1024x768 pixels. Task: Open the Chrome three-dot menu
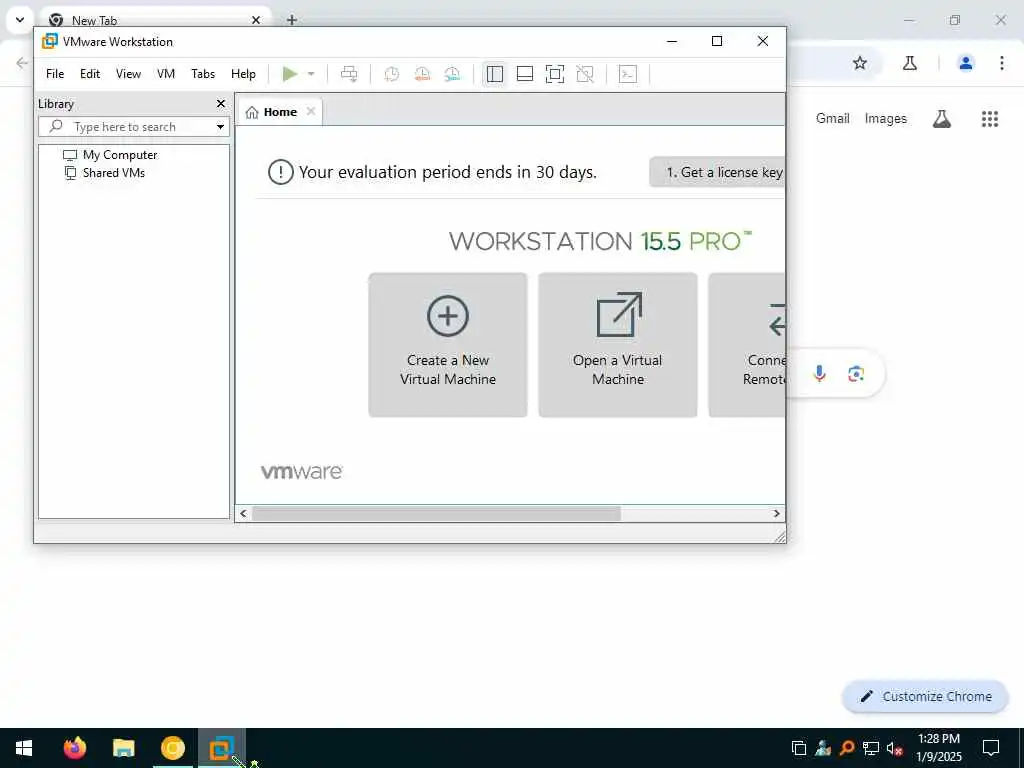tap(1002, 63)
